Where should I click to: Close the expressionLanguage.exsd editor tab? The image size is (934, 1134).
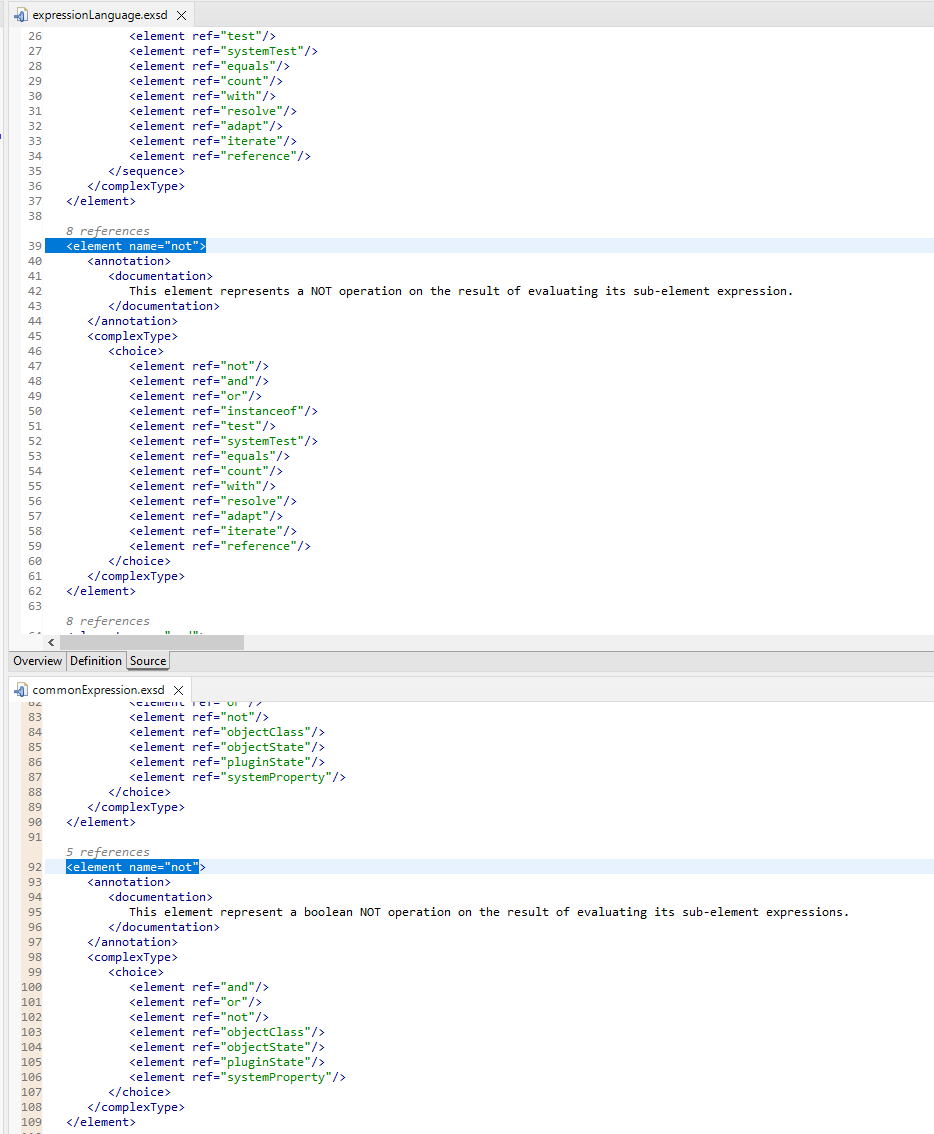(181, 15)
